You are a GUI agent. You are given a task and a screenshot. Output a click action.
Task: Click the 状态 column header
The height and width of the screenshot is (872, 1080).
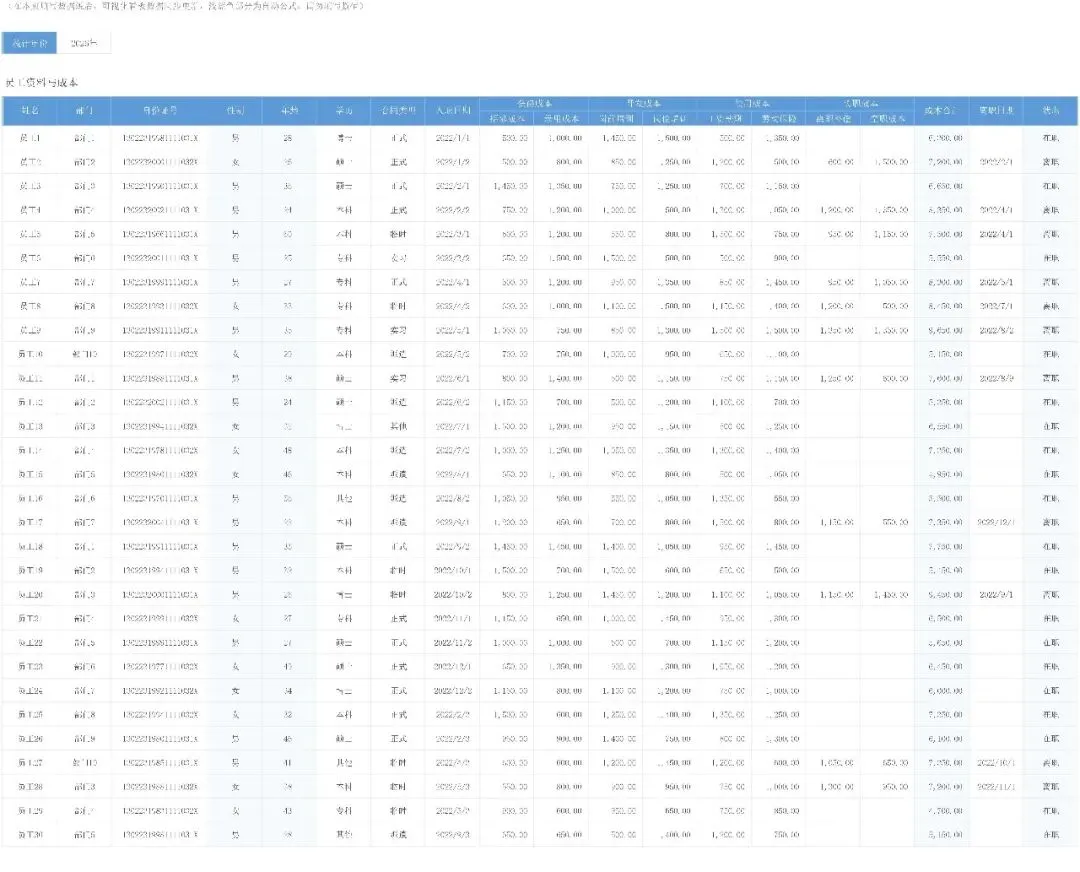(1050, 110)
